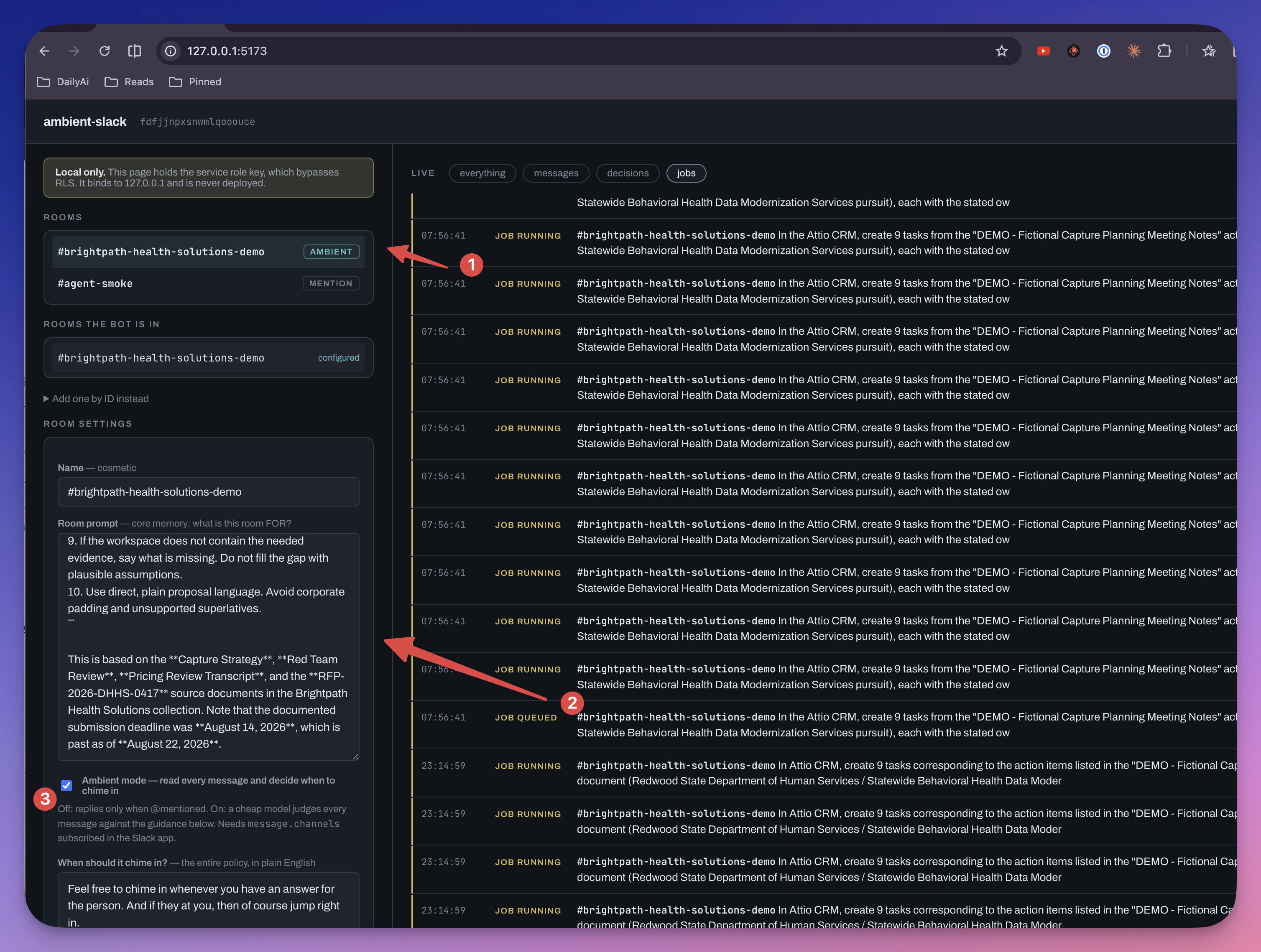The height and width of the screenshot is (952, 1261).
Task: Click inside the Room prompt textarea
Action: tap(209, 647)
